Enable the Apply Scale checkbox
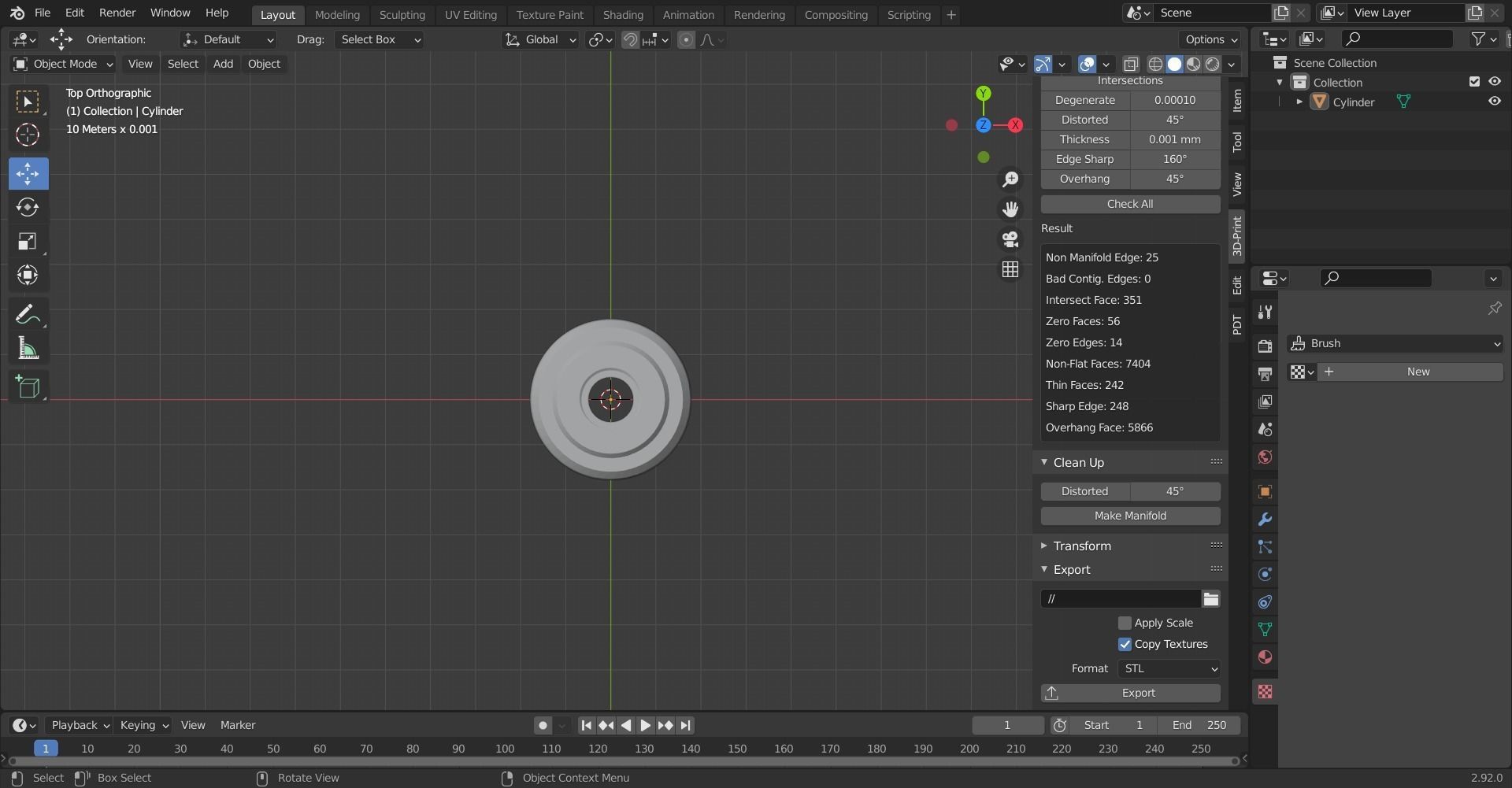The height and width of the screenshot is (788, 1512). [x=1125, y=623]
